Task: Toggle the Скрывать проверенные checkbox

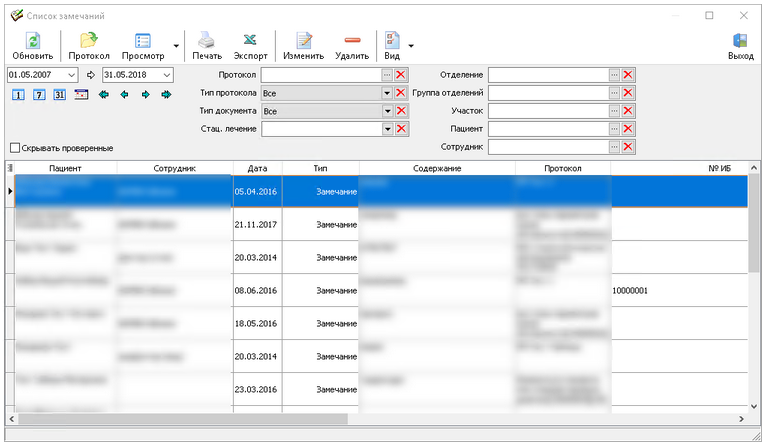Action: [x=14, y=147]
